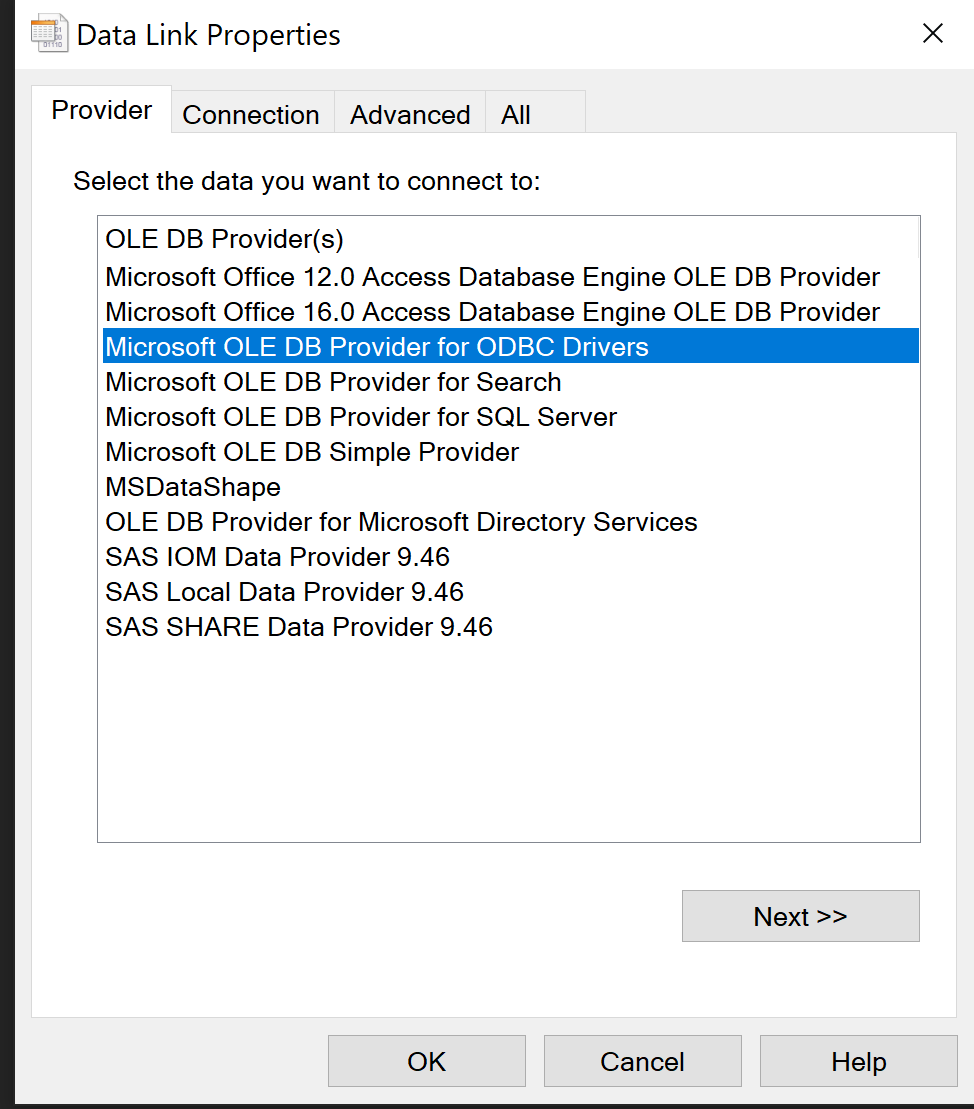The height and width of the screenshot is (1109, 974).
Task: Close the Data Link Properties dialog
Action: pos(932,34)
